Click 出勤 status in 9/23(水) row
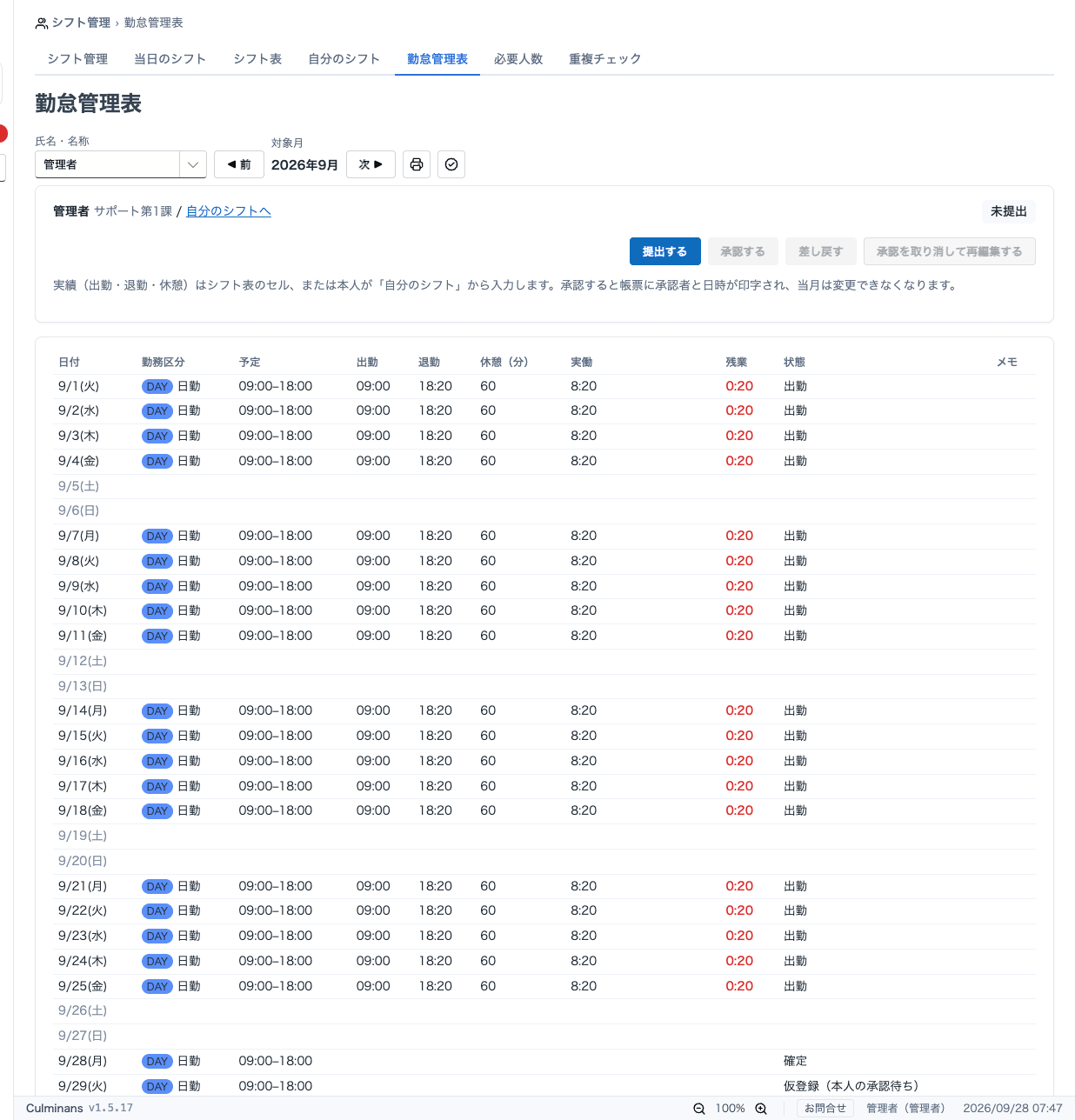 pos(795,937)
